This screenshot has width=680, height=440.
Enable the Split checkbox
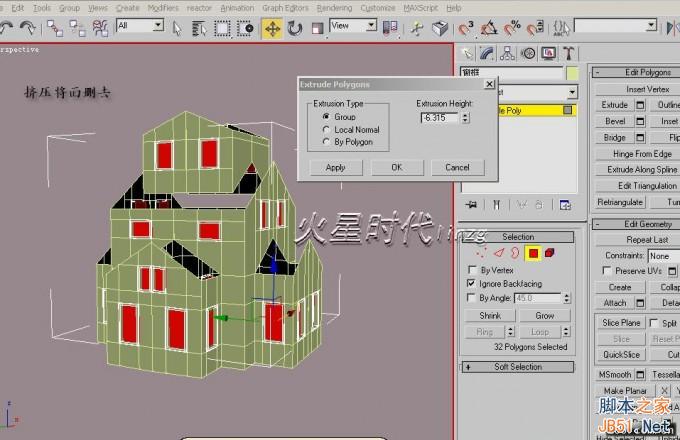(654, 323)
